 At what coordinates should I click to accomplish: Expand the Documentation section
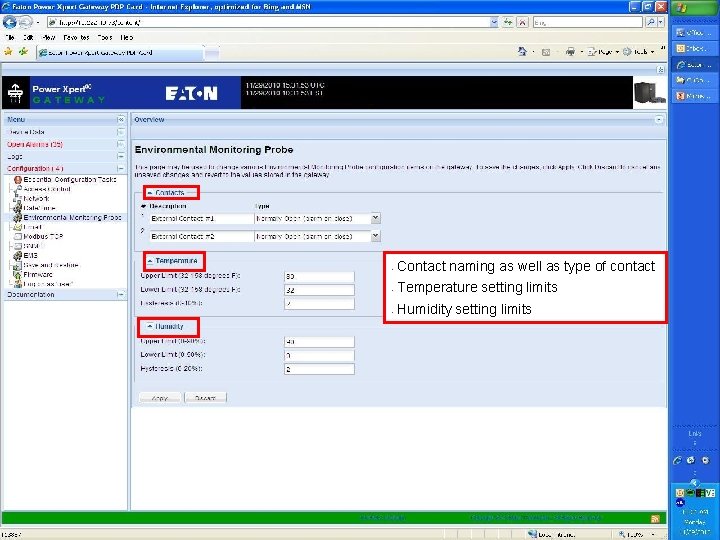(x=121, y=294)
